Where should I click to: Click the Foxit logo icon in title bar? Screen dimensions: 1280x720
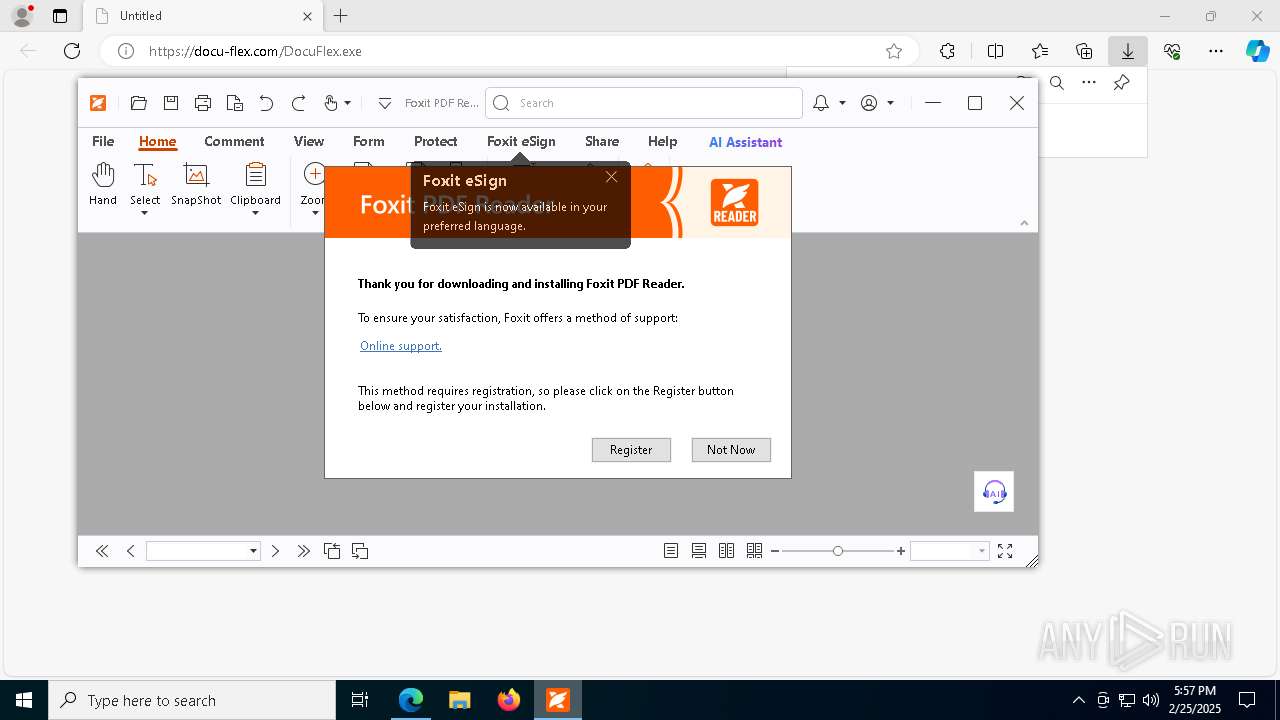point(98,103)
